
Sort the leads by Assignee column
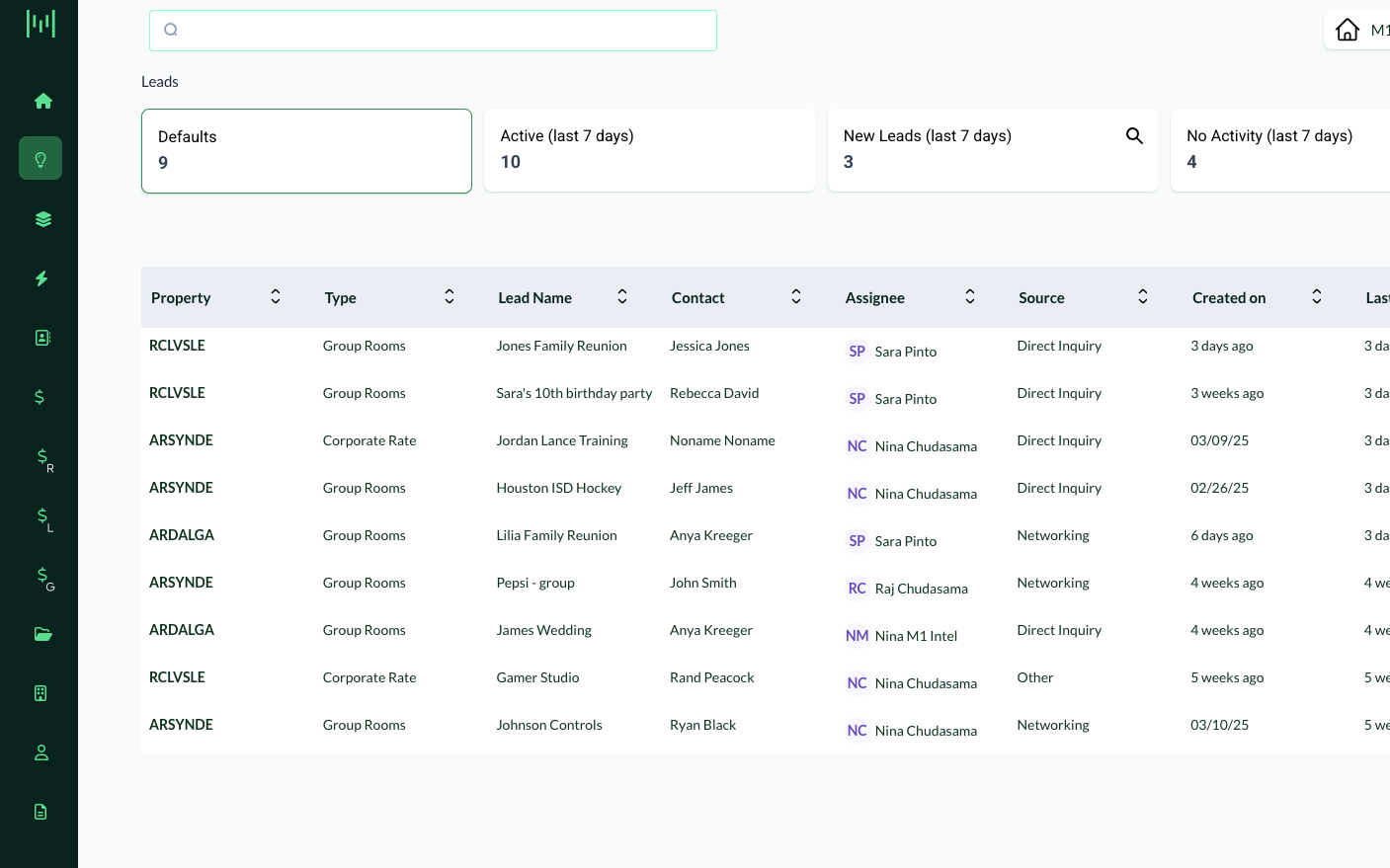[969, 297]
